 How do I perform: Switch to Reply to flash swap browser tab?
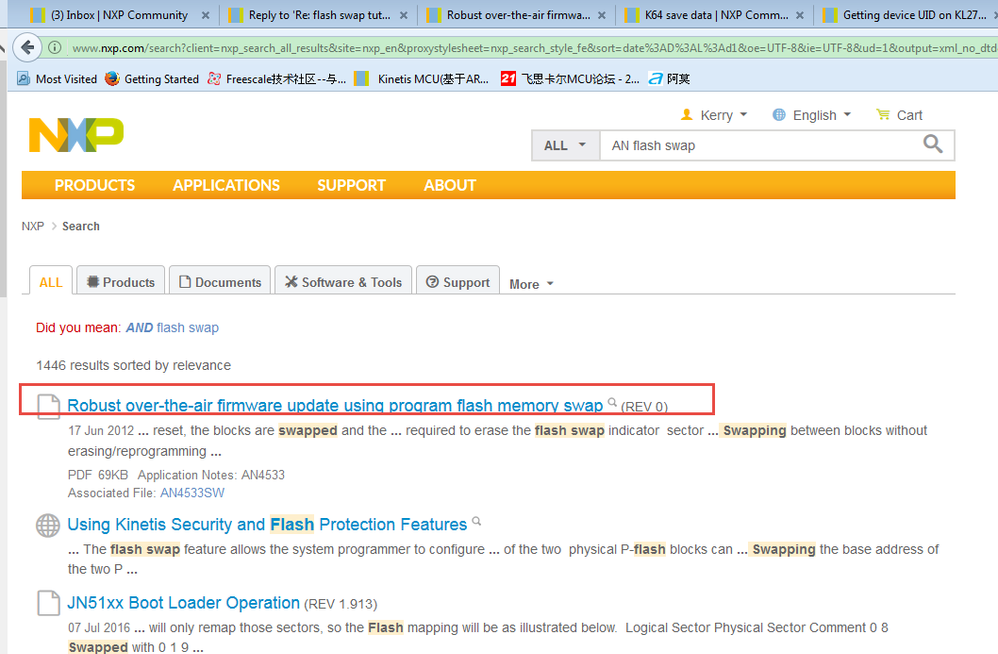click(318, 15)
